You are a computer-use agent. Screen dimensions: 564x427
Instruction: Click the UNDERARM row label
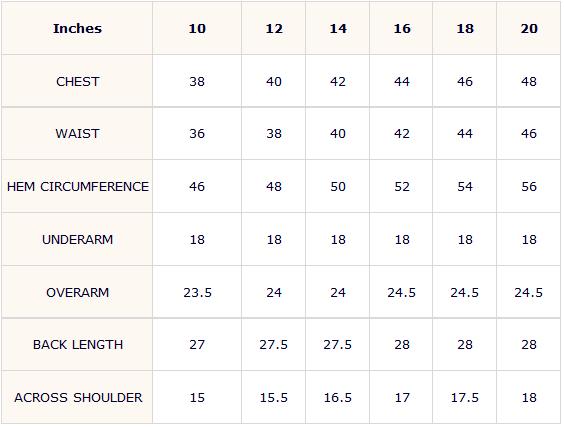pos(77,240)
